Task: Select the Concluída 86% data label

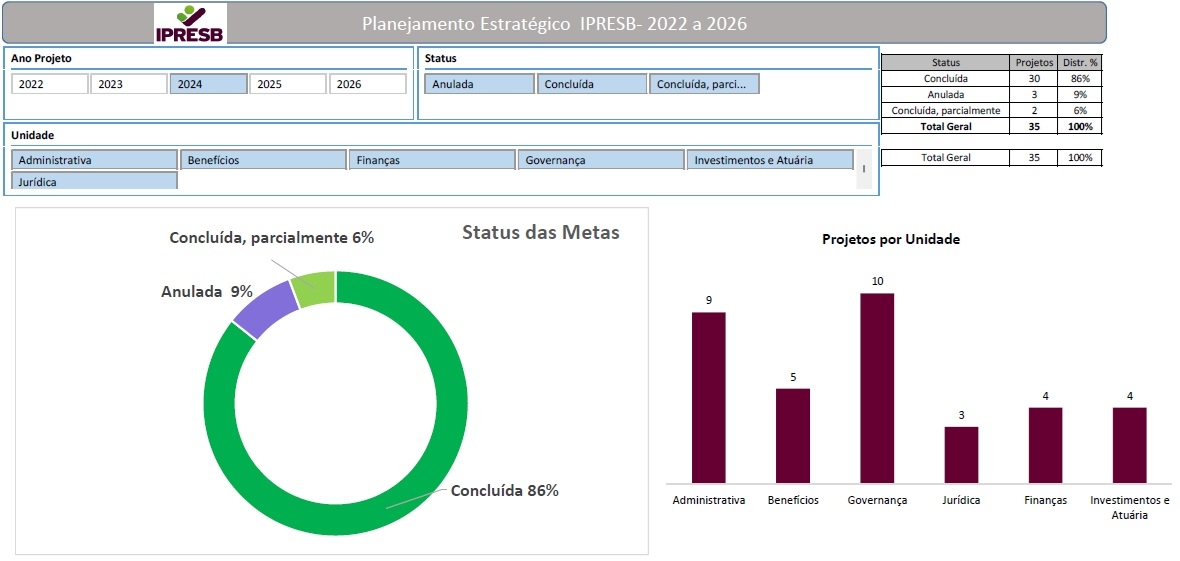Action: pyautogui.click(x=505, y=491)
